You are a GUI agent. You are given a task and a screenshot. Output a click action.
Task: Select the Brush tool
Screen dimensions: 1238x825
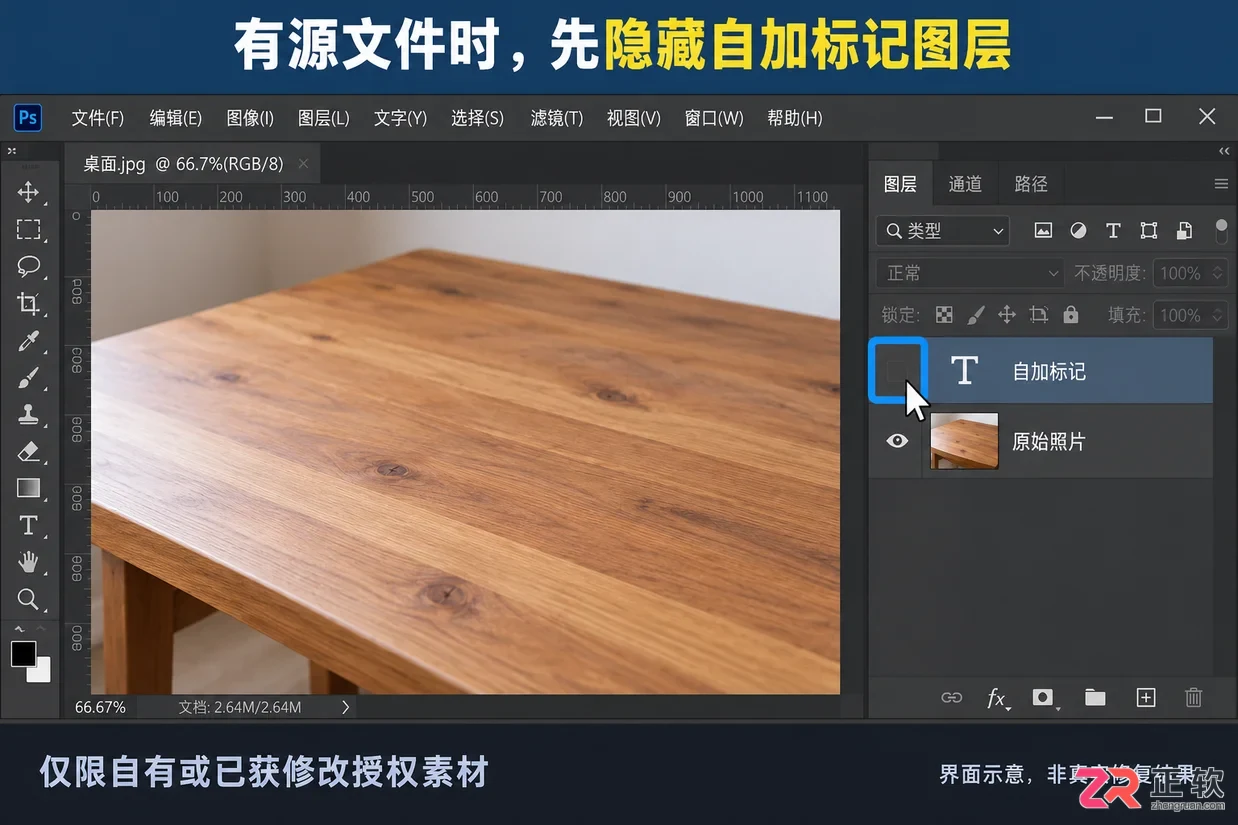28,378
